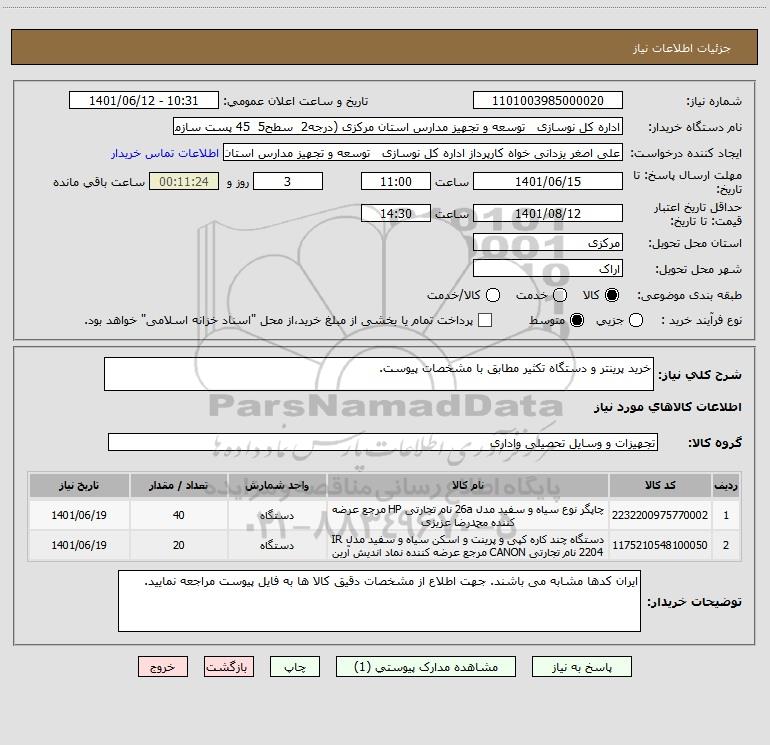Image resolution: width=770 pixels, height=745 pixels.
Task: Select the کالا radio button
Action: click(612, 295)
